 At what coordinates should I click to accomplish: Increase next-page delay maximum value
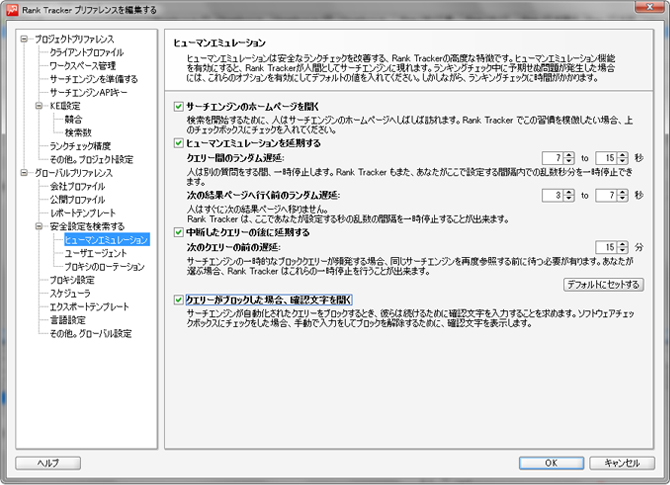point(623,192)
